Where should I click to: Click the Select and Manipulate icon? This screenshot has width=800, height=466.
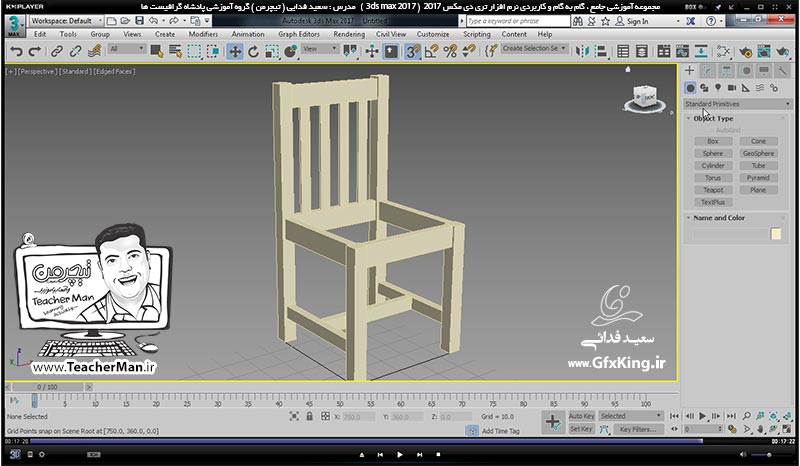pyautogui.click(x=372, y=51)
